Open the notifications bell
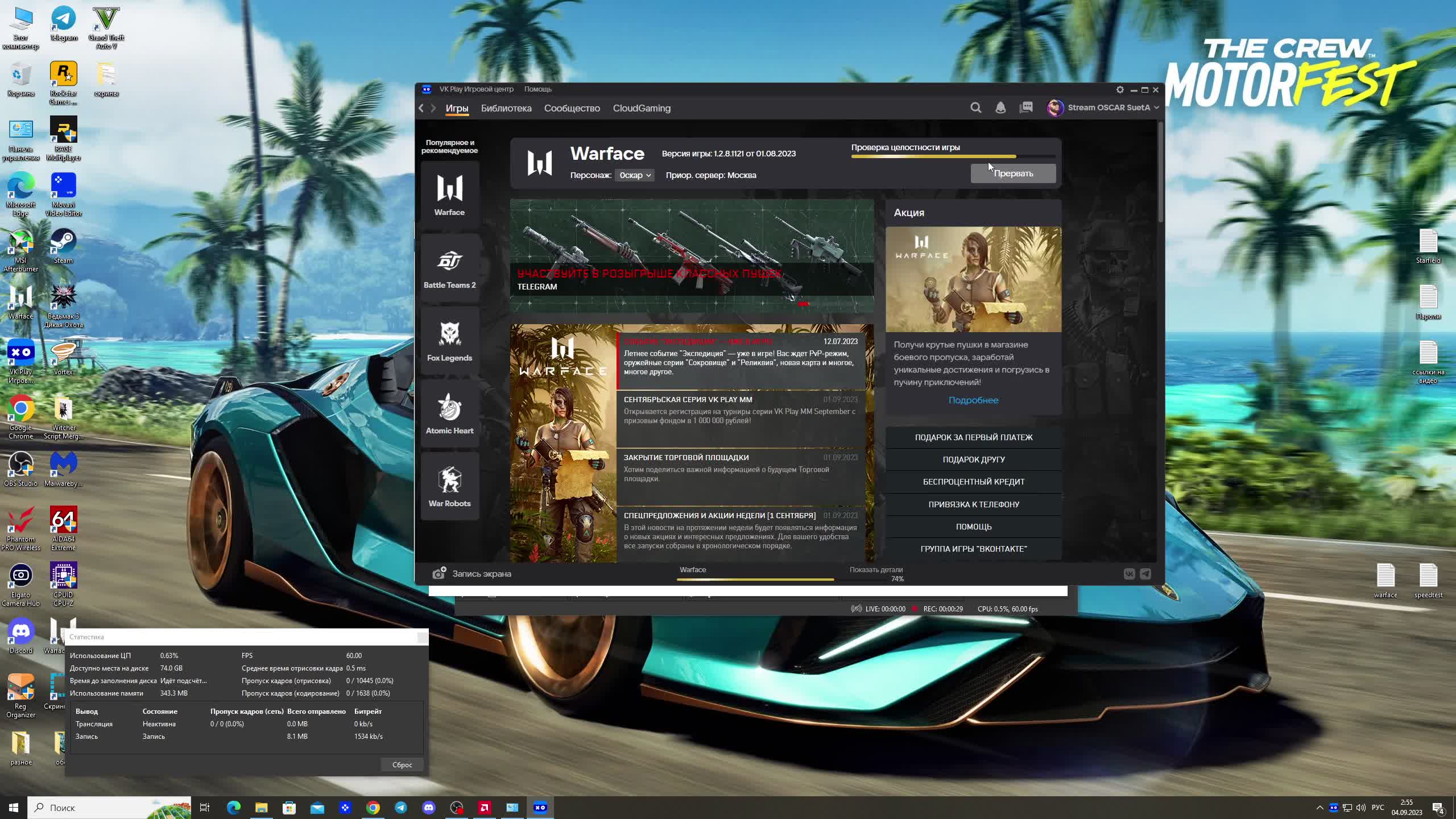This screenshot has width=1456, height=819. pos(1000,107)
